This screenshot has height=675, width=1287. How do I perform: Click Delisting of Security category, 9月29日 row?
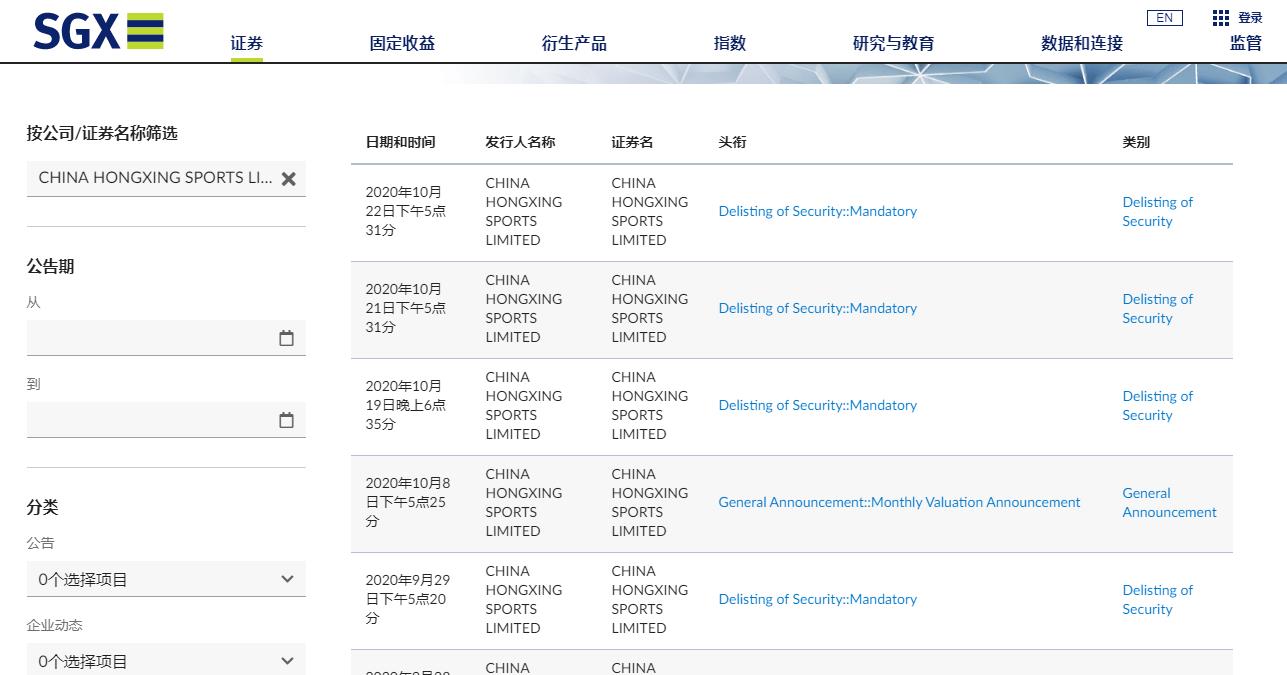click(x=1157, y=599)
